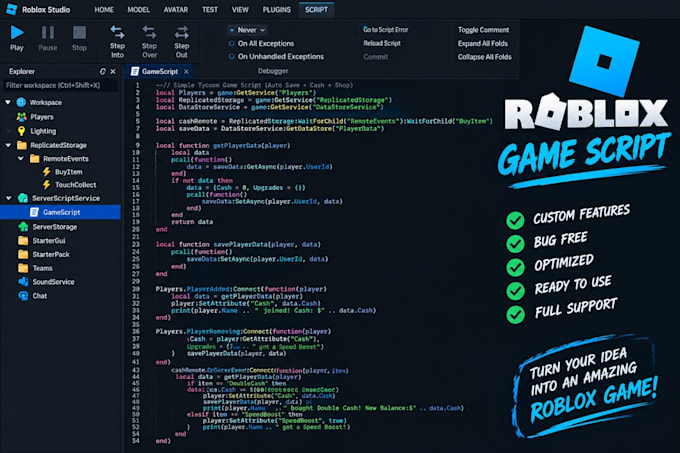The image size is (680, 453).
Task: Collapse the RemoteEvents tree node
Action: (20, 159)
